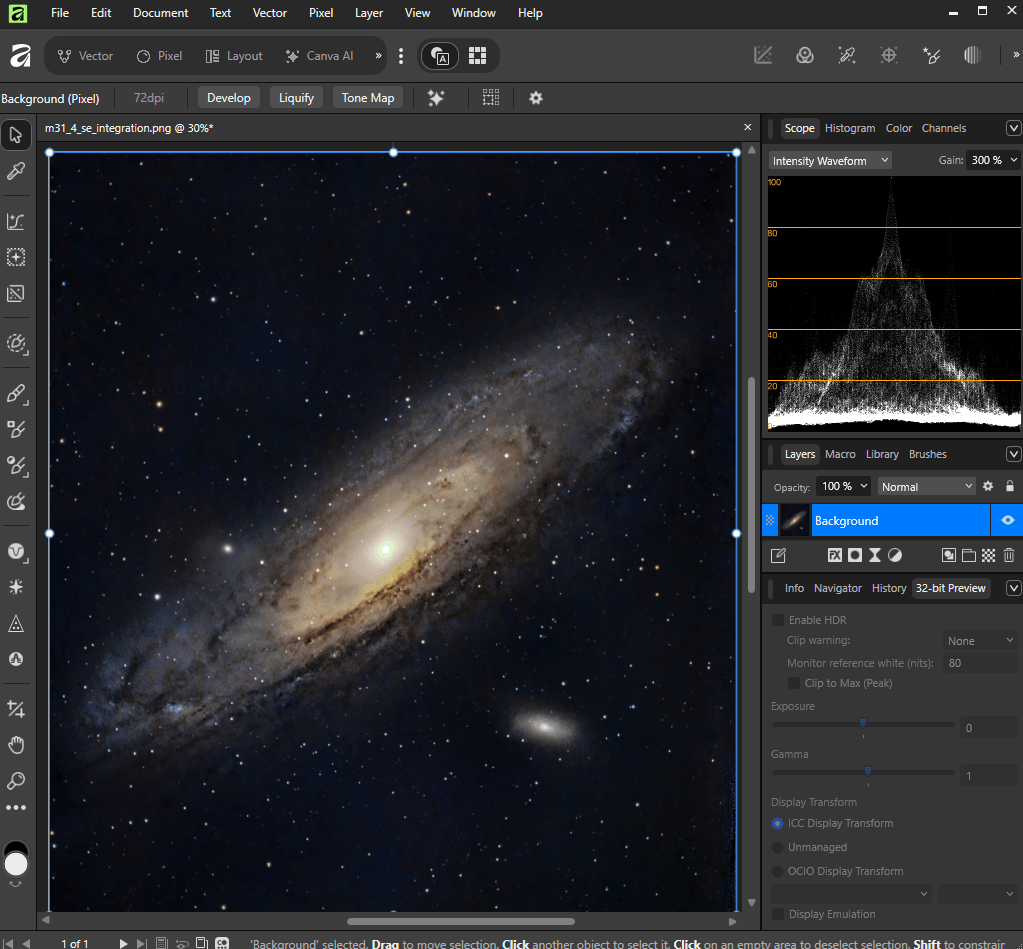The height and width of the screenshot is (949, 1023).
Task: Add a mask layer icon
Action: point(855,555)
